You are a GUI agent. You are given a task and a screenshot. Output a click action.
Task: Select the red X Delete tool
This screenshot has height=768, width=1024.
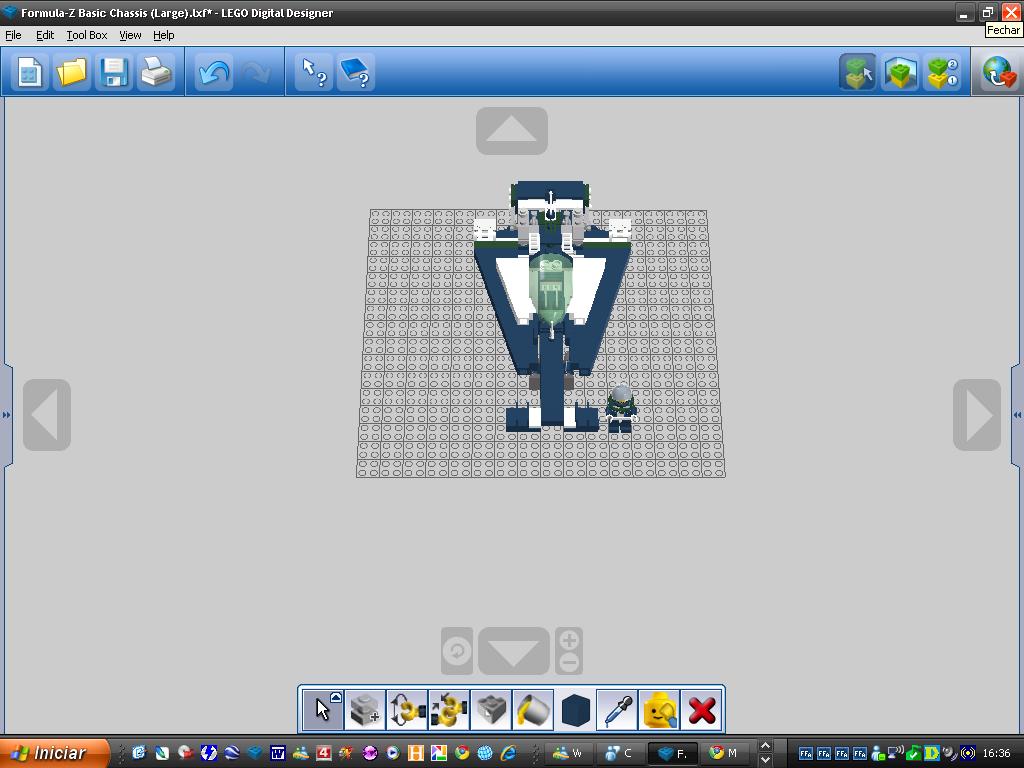(701, 710)
